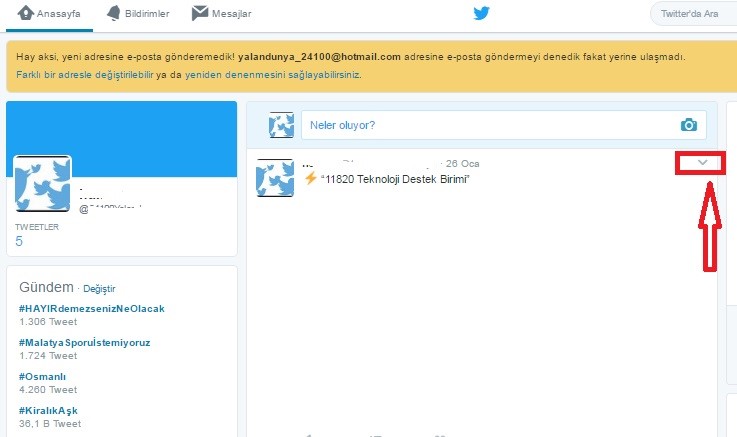Click the small avatar beside compose box

[281, 125]
